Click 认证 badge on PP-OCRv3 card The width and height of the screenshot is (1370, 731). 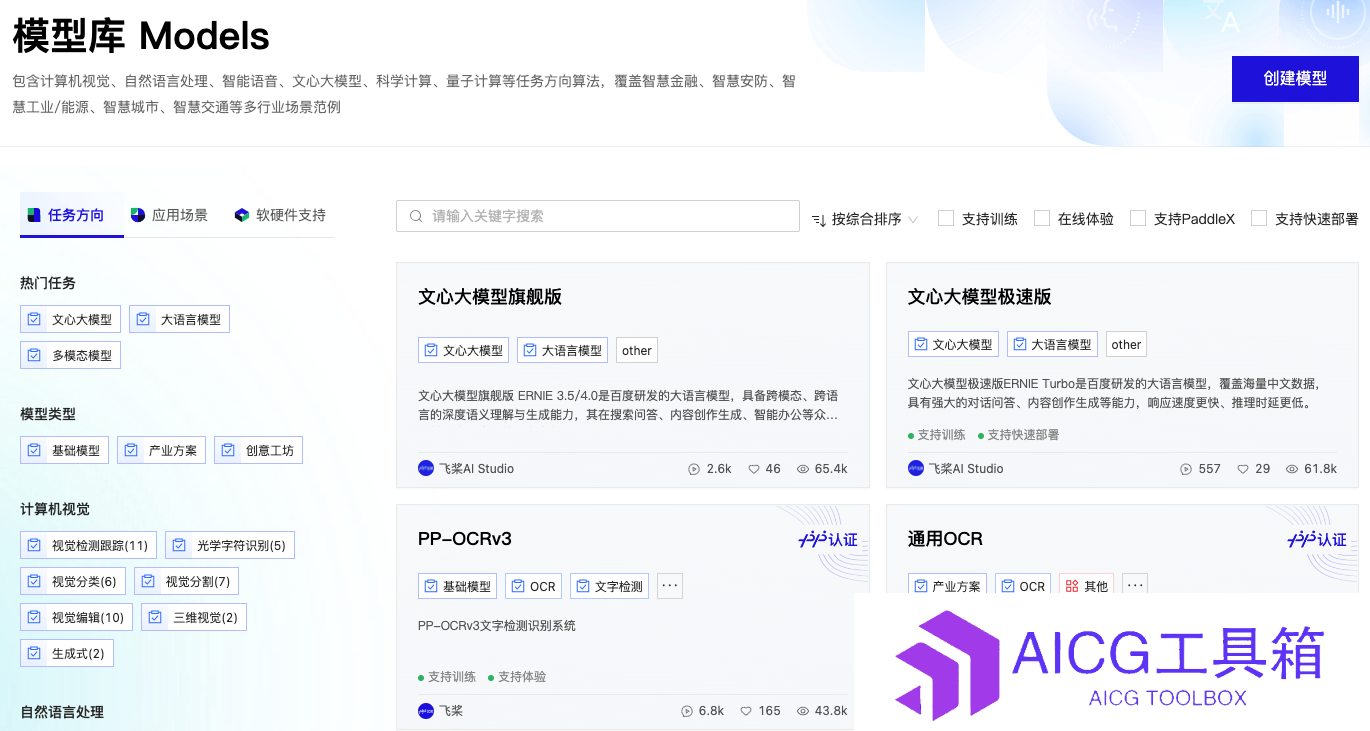click(827, 540)
